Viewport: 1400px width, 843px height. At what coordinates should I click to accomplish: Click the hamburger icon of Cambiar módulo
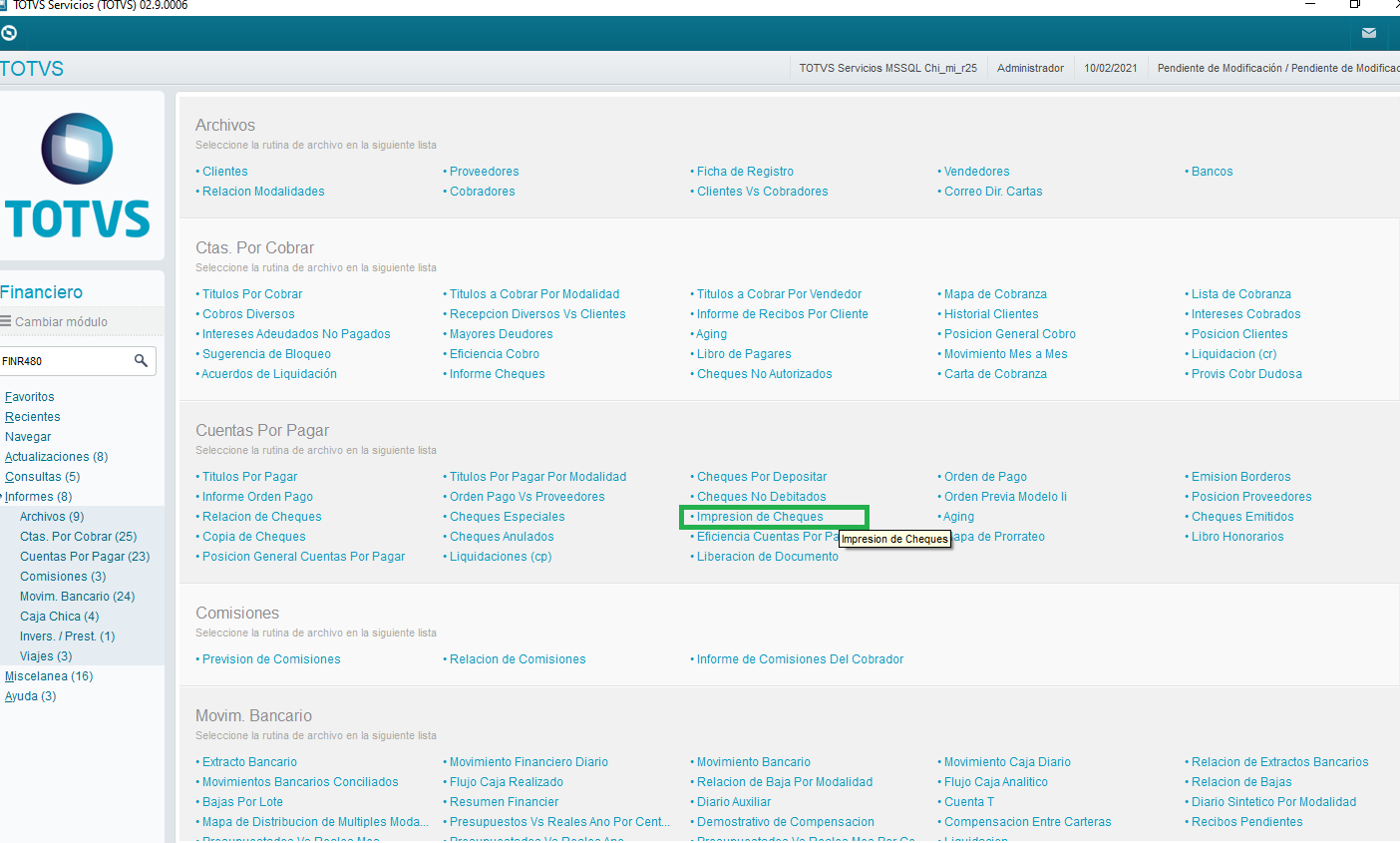point(6,321)
